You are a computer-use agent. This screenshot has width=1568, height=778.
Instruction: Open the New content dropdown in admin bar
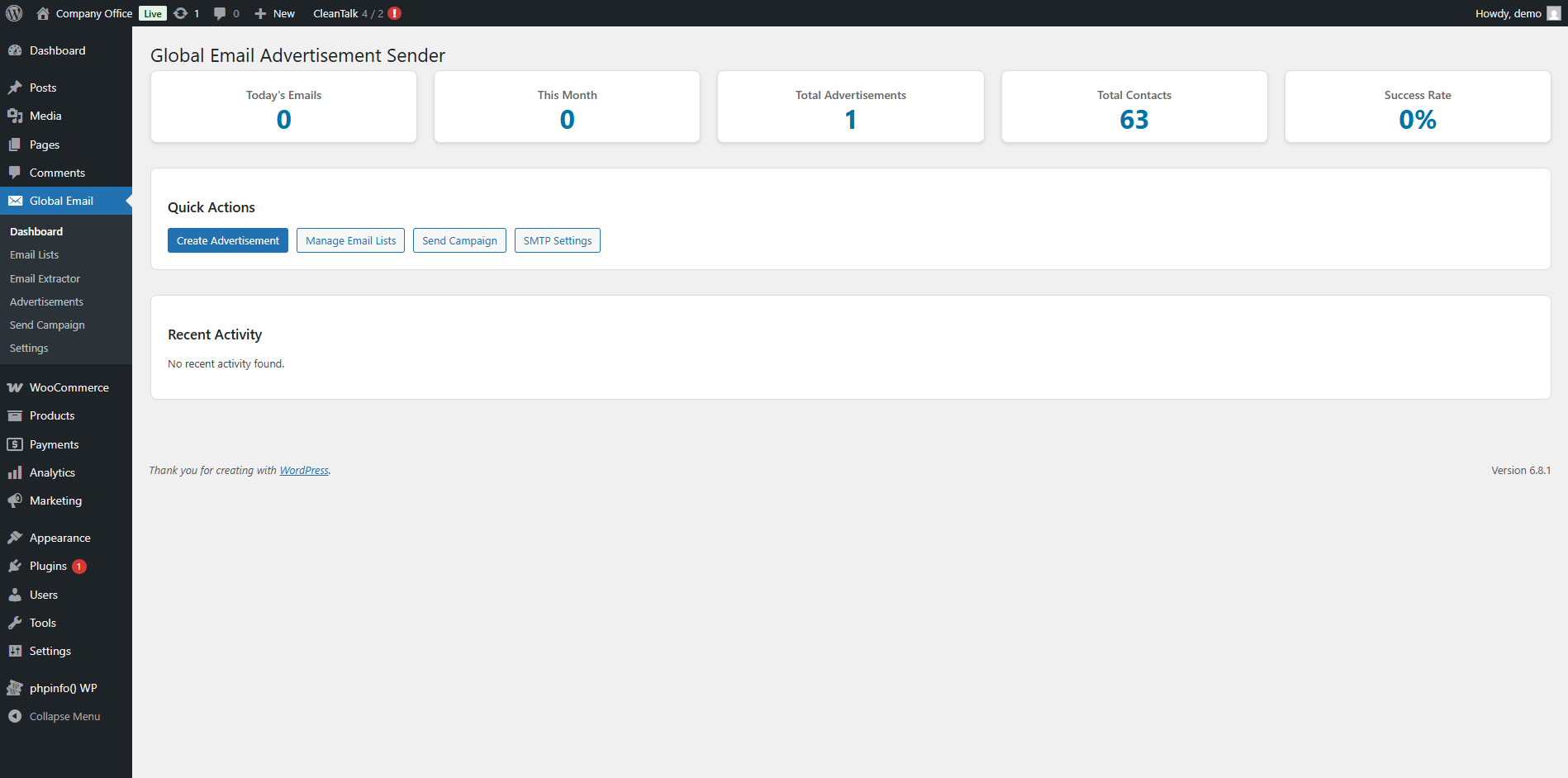click(275, 13)
